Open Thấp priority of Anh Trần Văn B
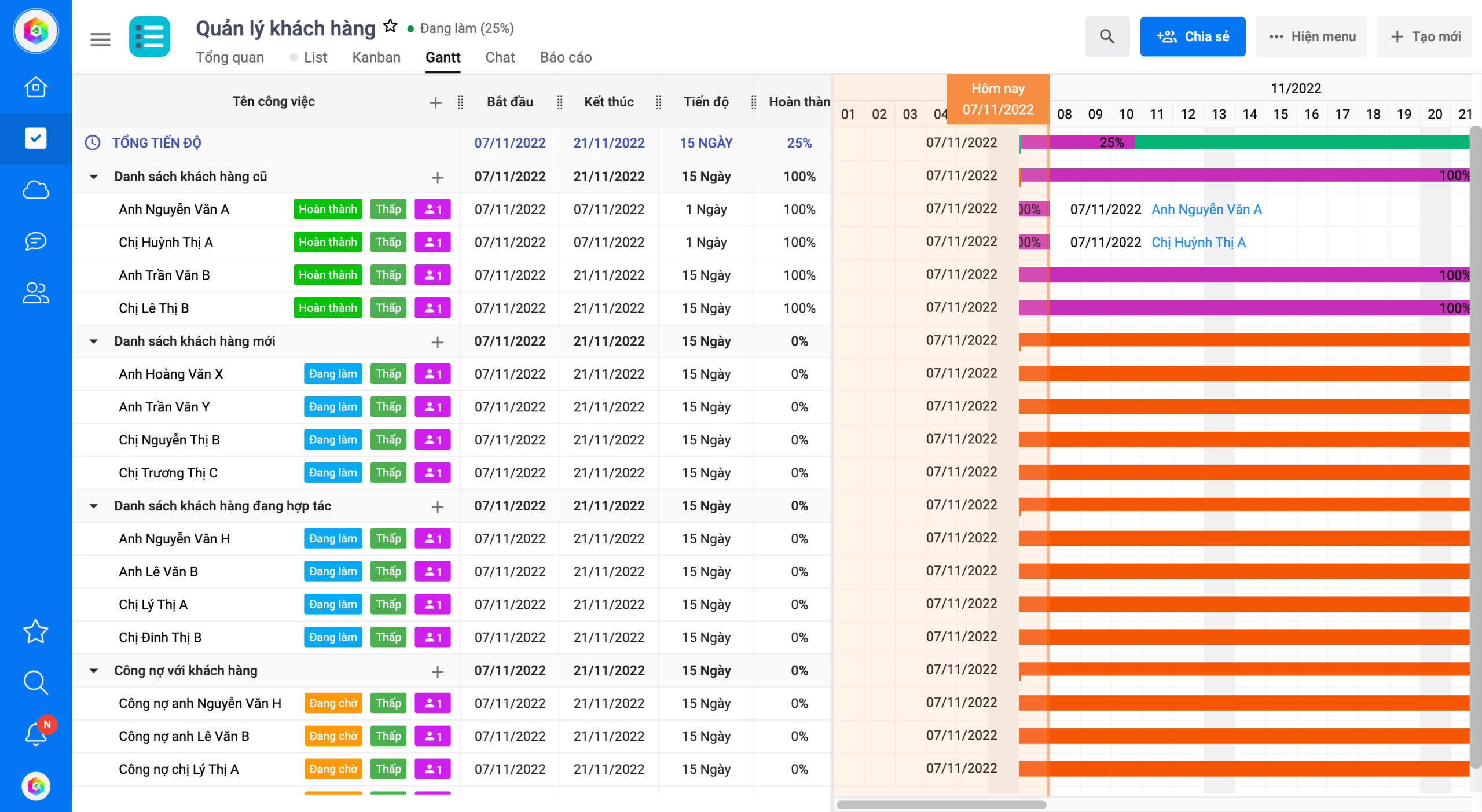The height and width of the screenshot is (812, 1482). pos(388,275)
